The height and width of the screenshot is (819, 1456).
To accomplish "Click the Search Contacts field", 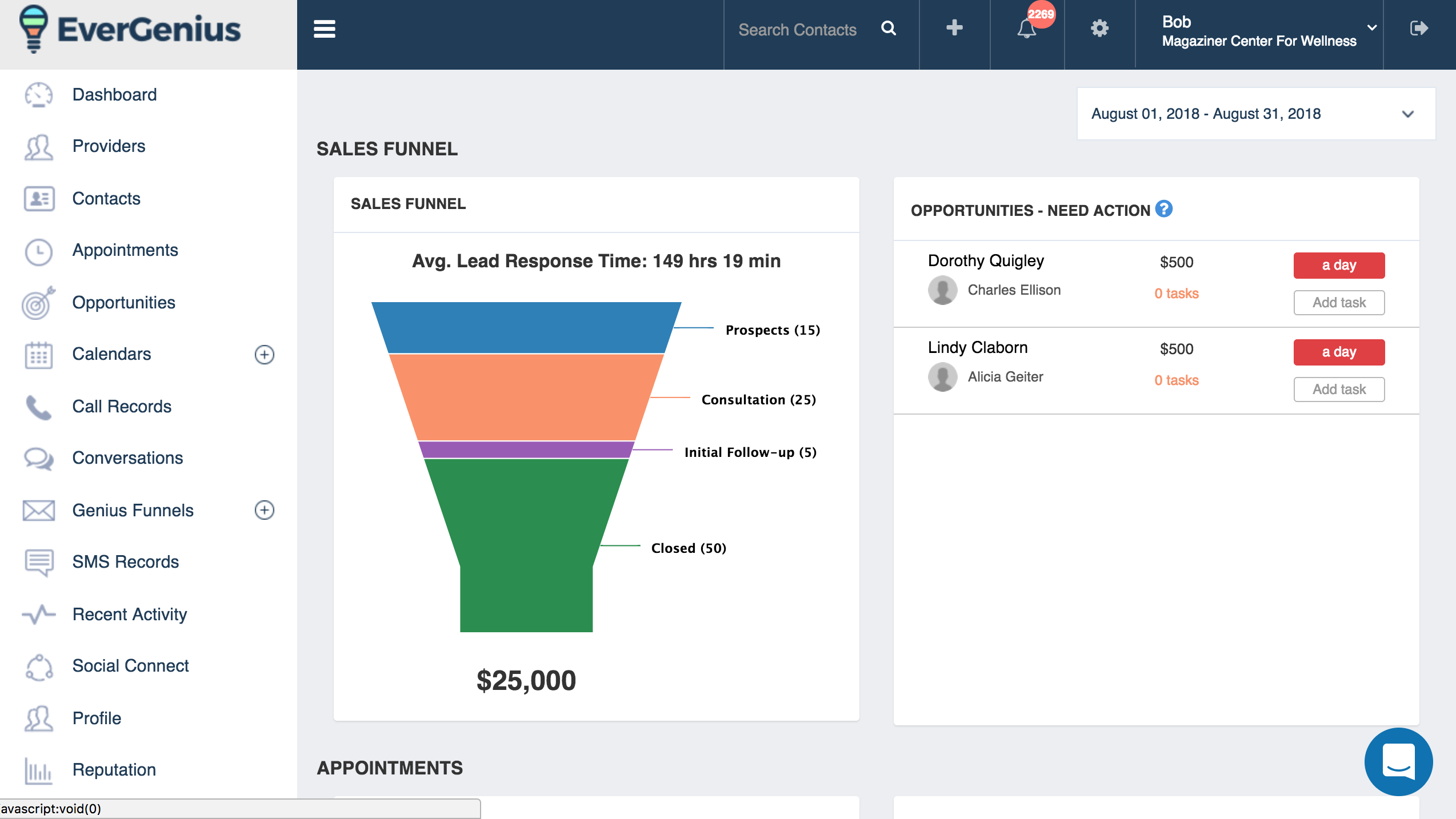I will [x=797, y=30].
